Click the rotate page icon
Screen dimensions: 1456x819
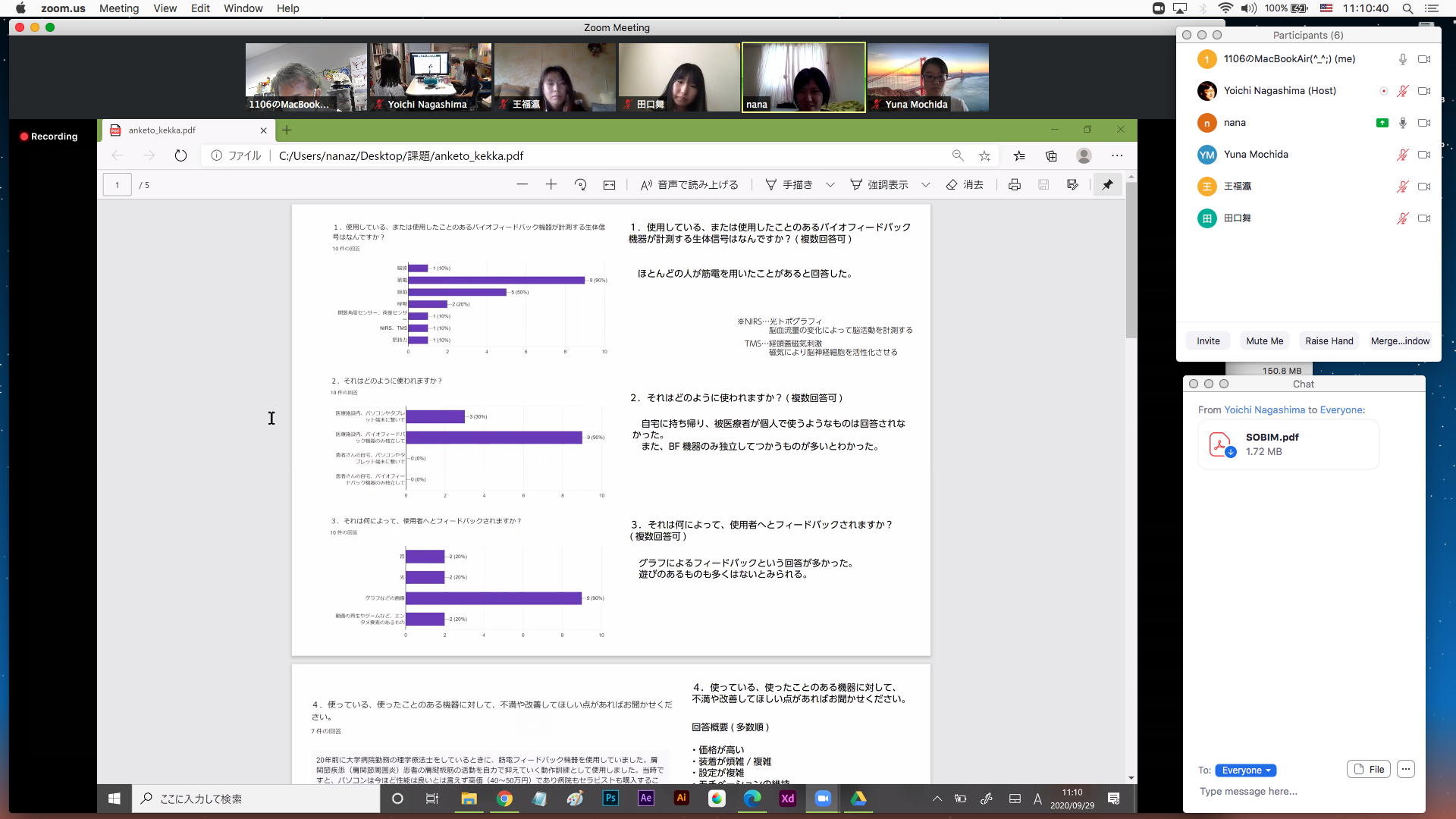tap(580, 185)
